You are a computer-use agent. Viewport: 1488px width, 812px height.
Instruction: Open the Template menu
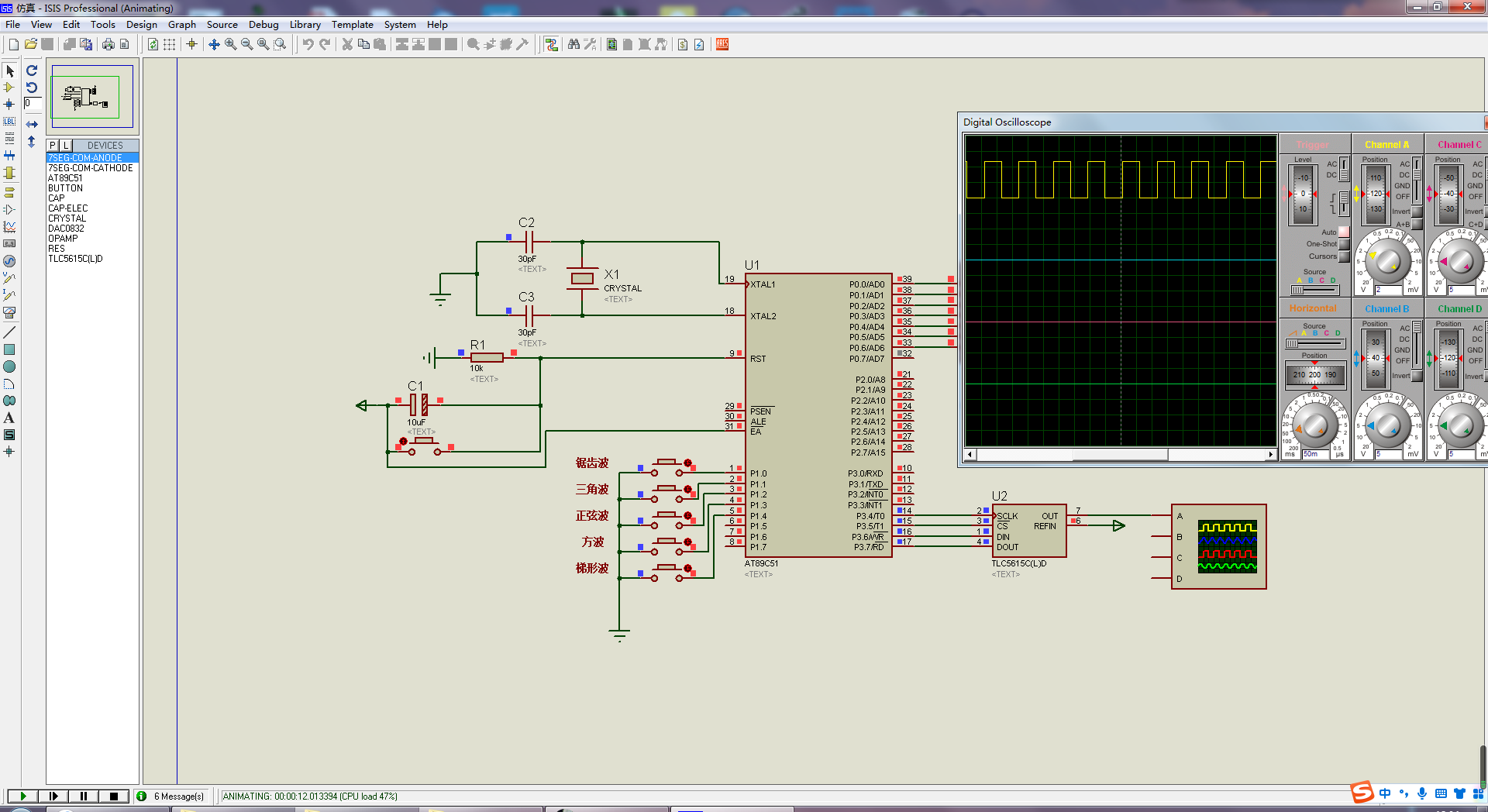[353, 25]
